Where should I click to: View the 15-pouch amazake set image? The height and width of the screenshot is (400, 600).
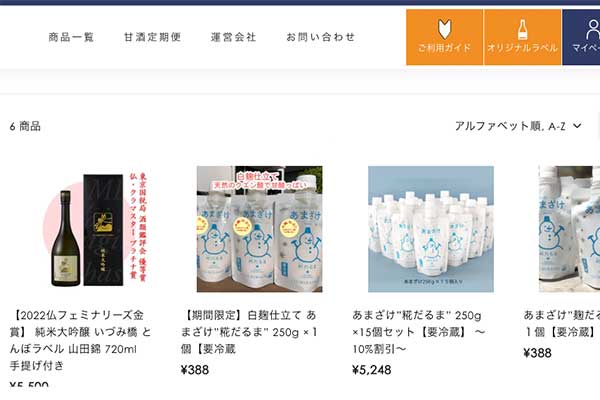pos(431,229)
